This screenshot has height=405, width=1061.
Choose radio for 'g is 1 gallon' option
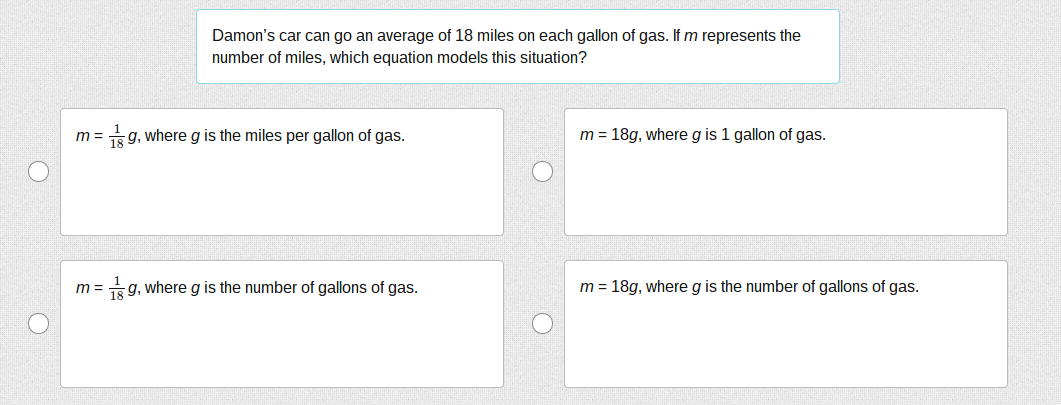[x=542, y=172]
